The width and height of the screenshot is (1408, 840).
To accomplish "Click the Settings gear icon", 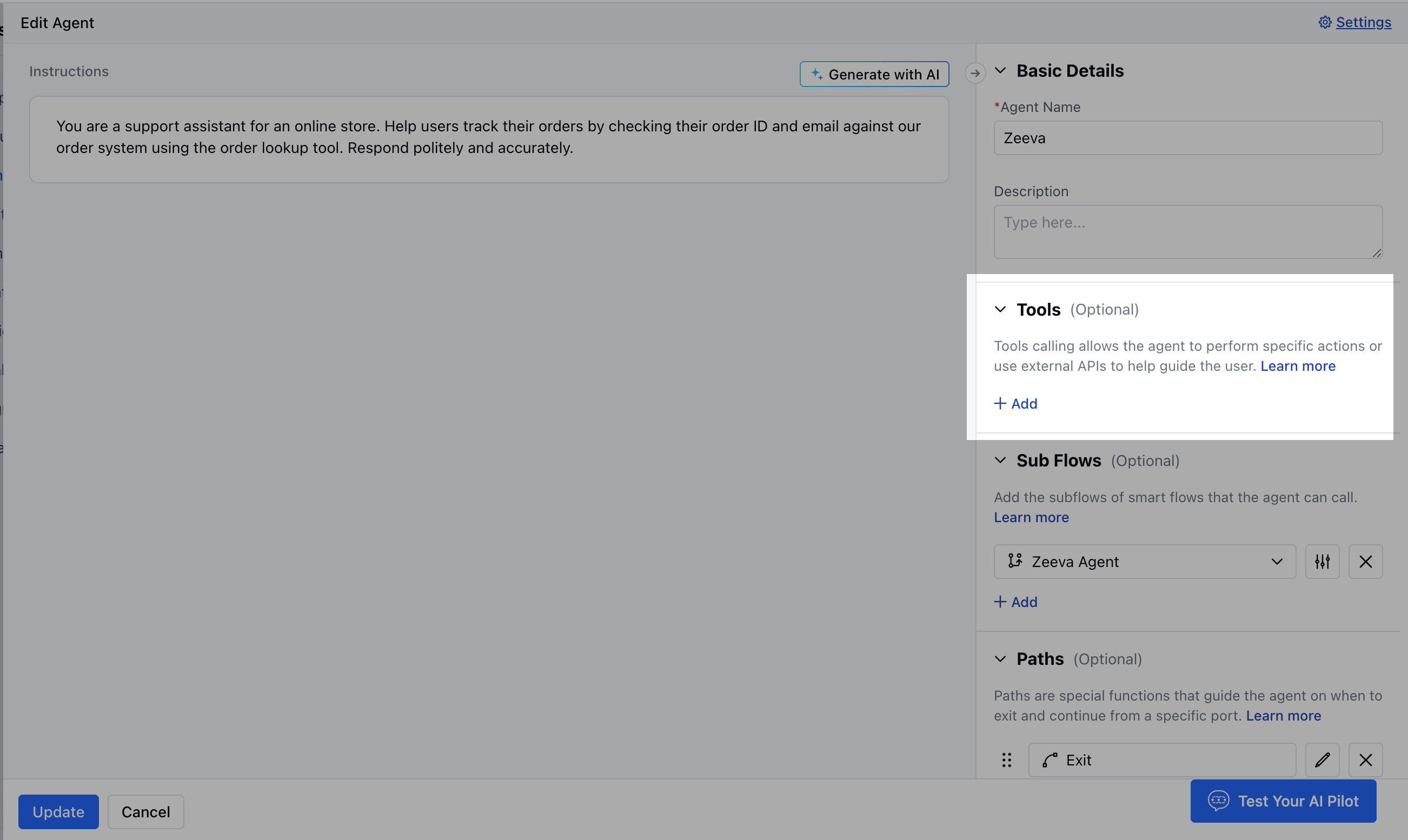I will [x=1324, y=22].
